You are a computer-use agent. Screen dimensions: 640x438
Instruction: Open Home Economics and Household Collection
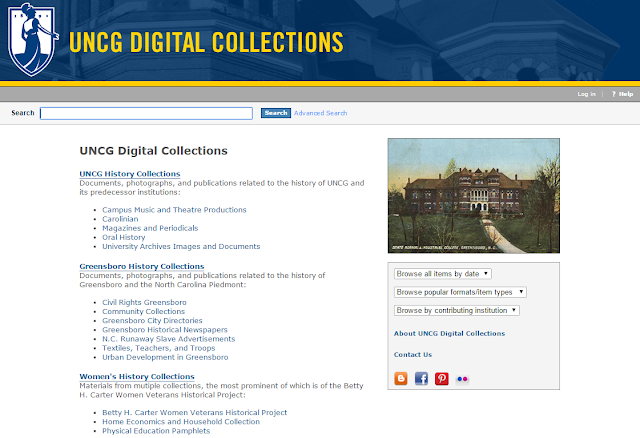181,422
